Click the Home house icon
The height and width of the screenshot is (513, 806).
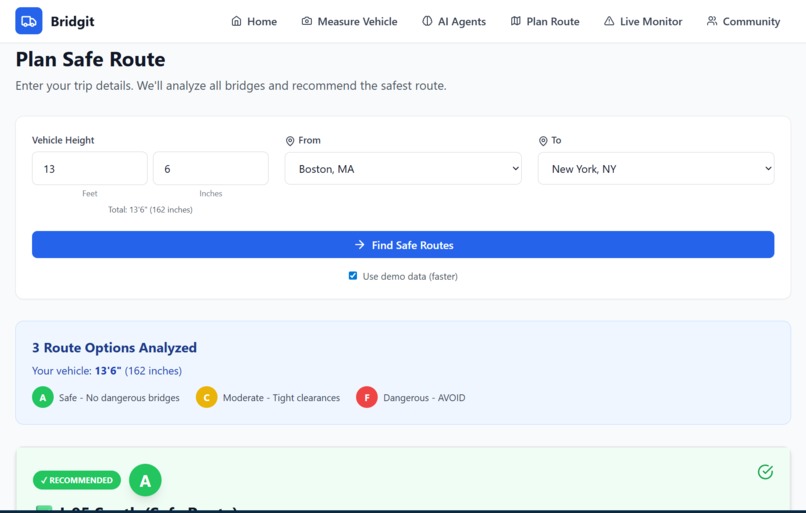click(236, 21)
